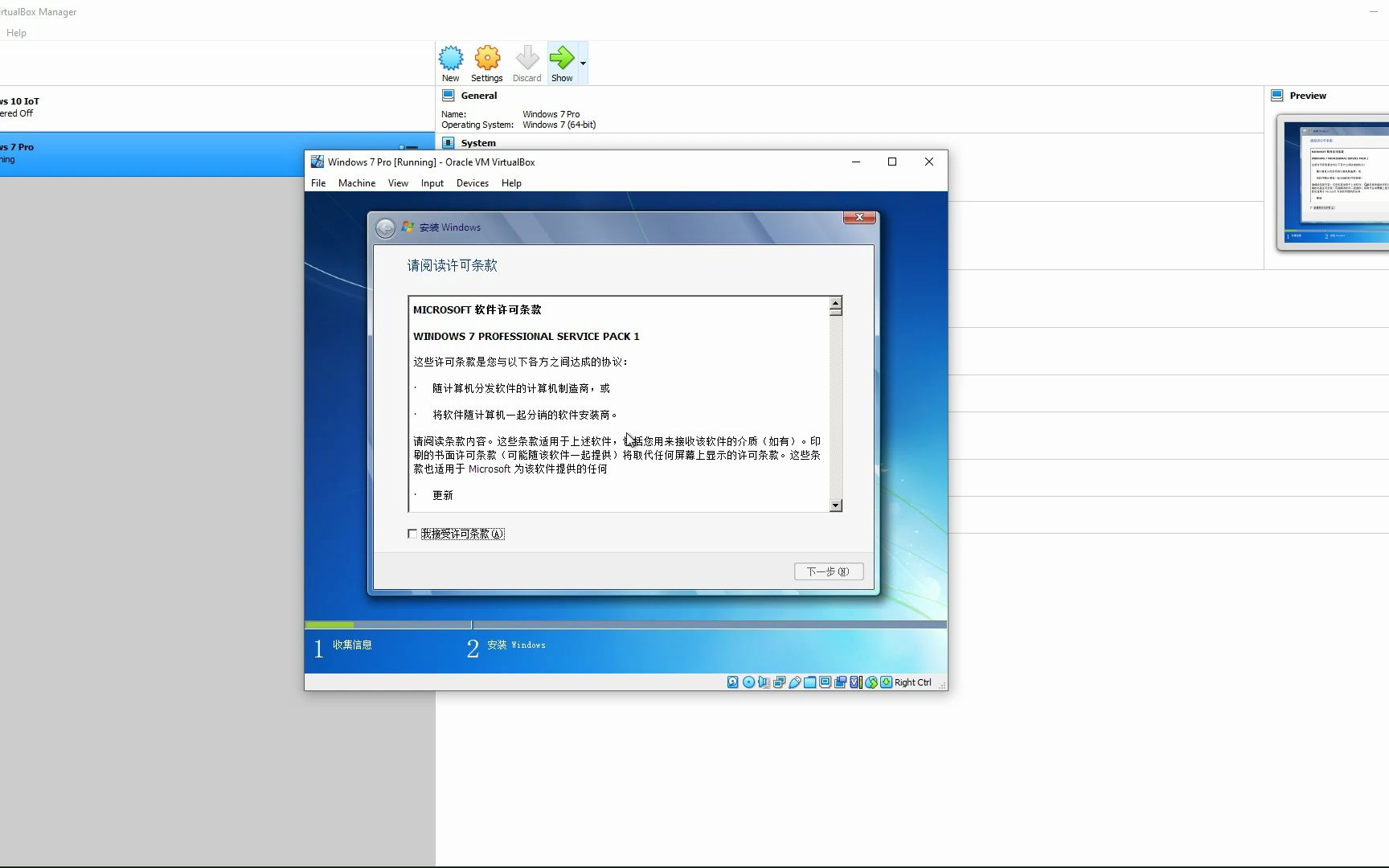Click the shared folders status icon
Viewport: 1389px width, 868px height.
(810, 682)
